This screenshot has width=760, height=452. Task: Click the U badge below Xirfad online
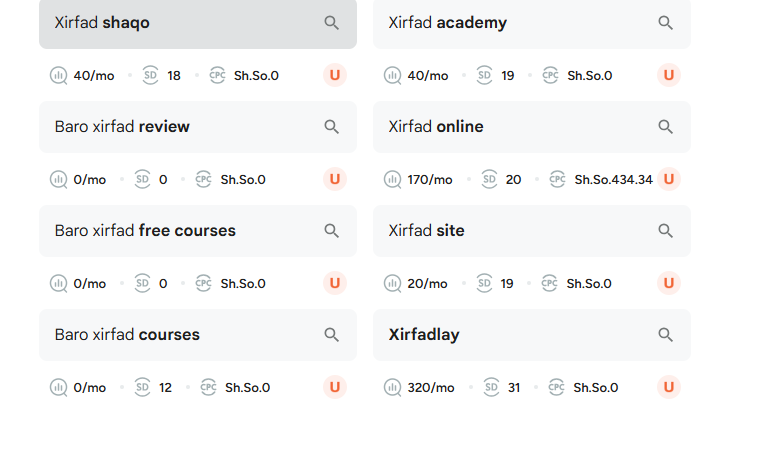pyautogui.click(x=669, y=179)
